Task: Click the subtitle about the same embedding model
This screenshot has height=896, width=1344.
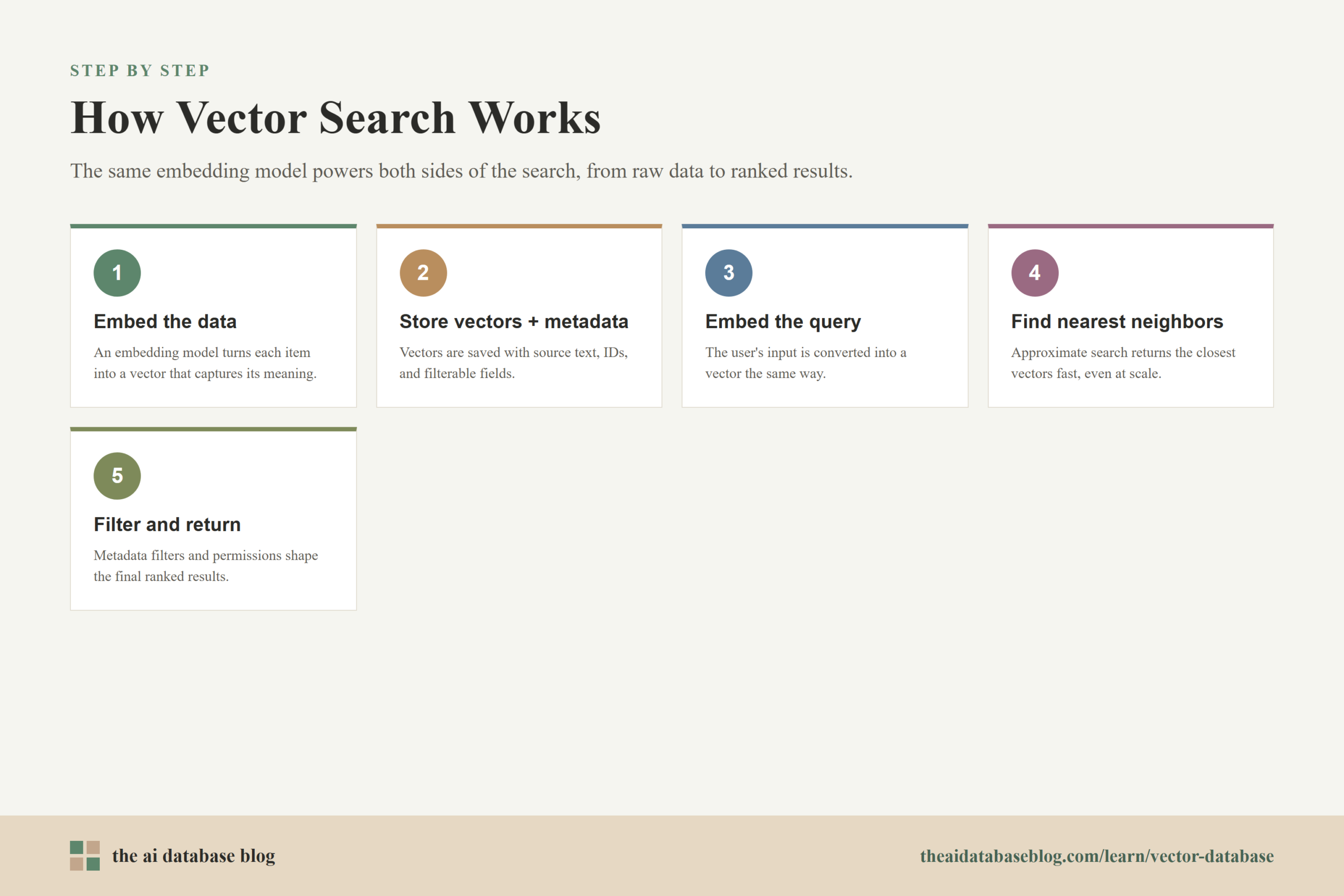Action: coord(461,171)
